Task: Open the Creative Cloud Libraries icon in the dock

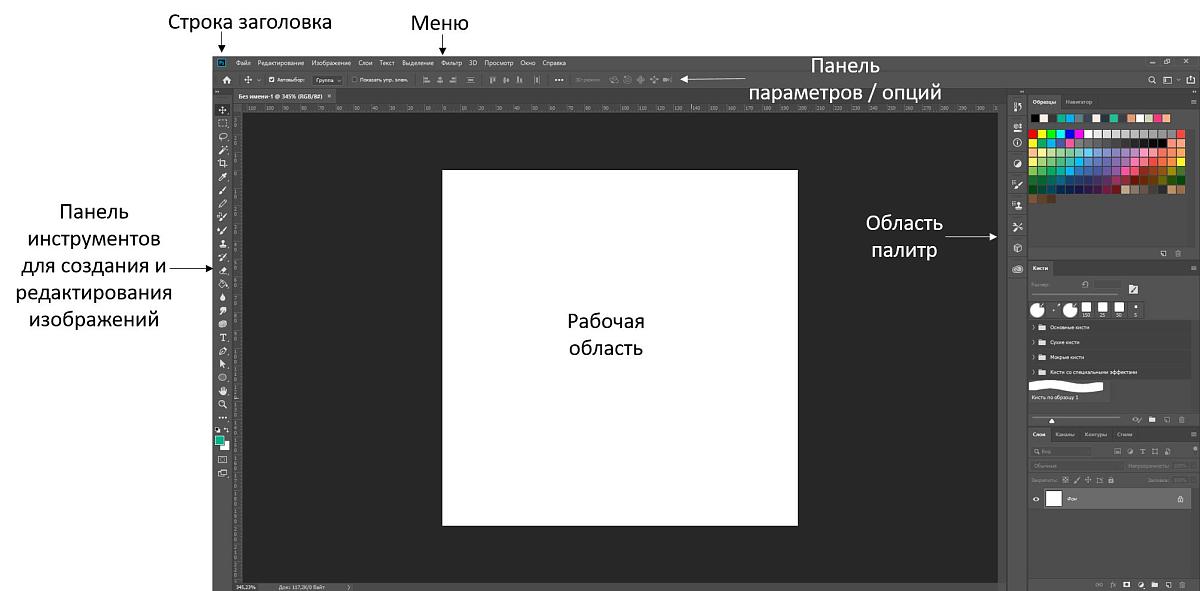Action: tap(1018, 269)
